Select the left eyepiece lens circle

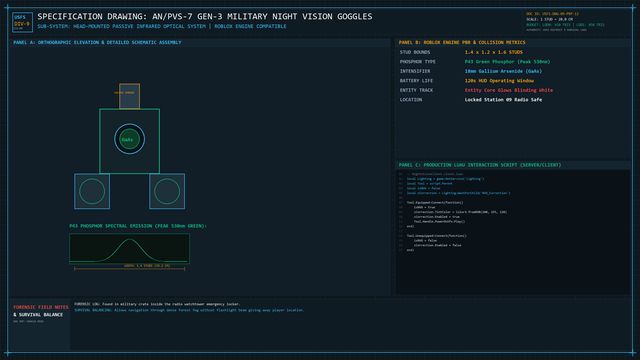coord(92,191)
